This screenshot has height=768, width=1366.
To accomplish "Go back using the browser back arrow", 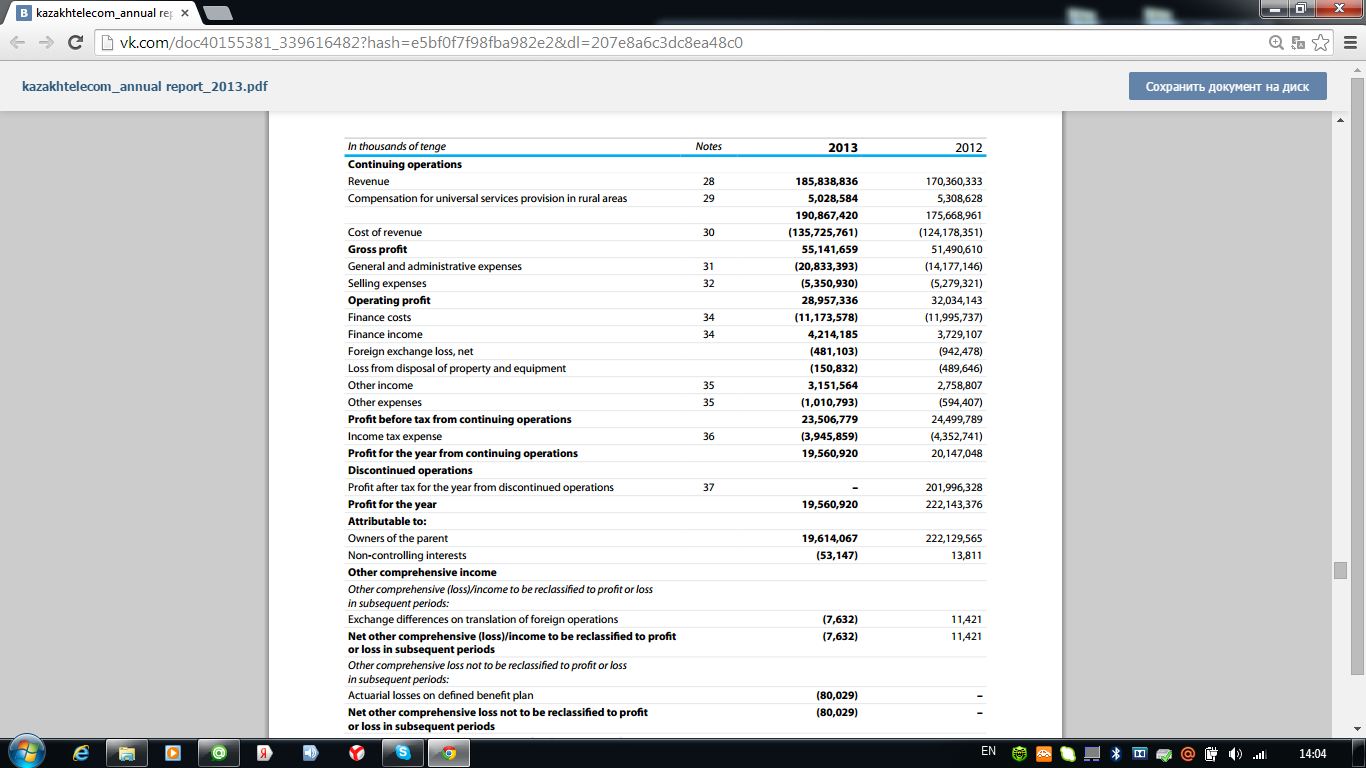I will click(18, 43).
